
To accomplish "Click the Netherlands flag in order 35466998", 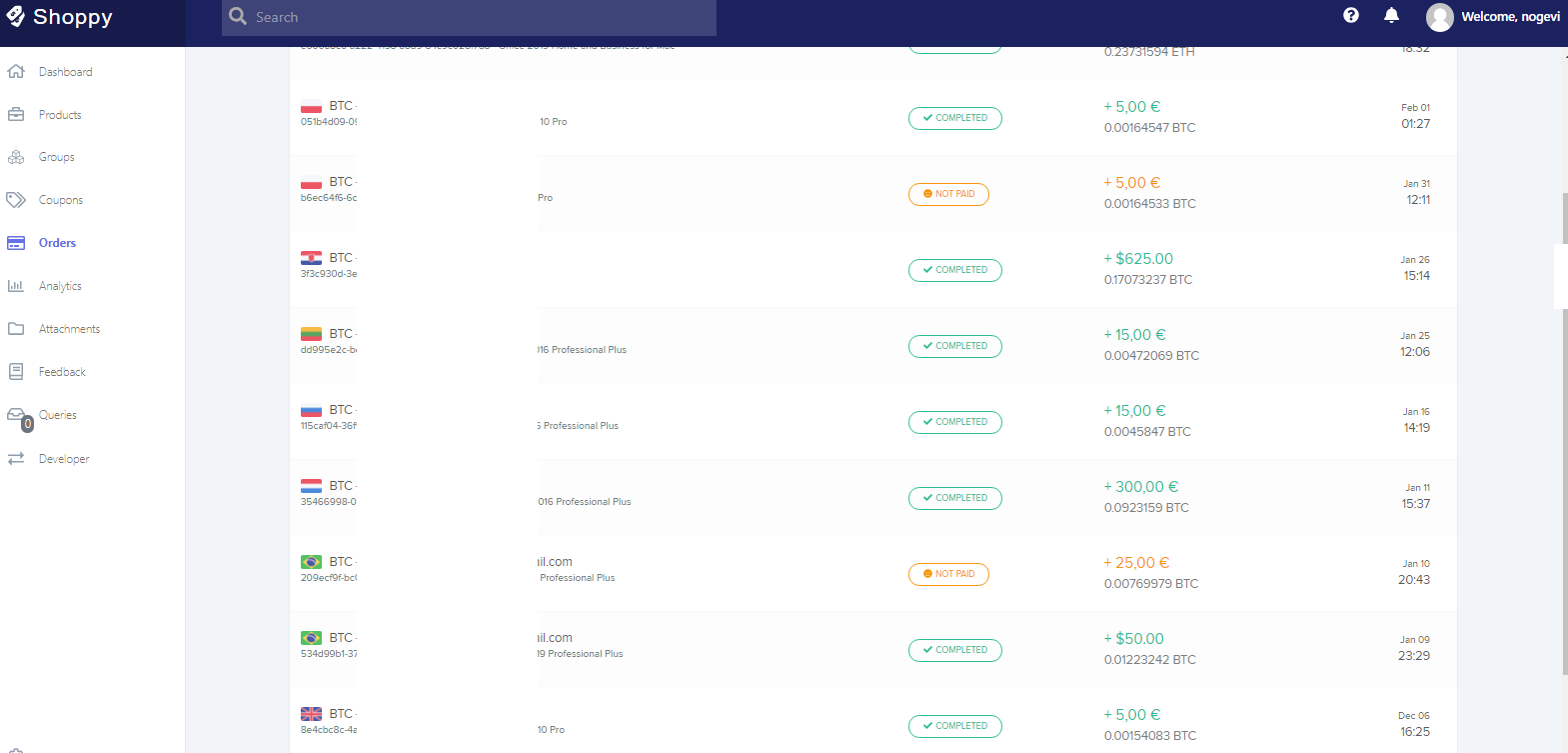I will click(x=311, y=486).
